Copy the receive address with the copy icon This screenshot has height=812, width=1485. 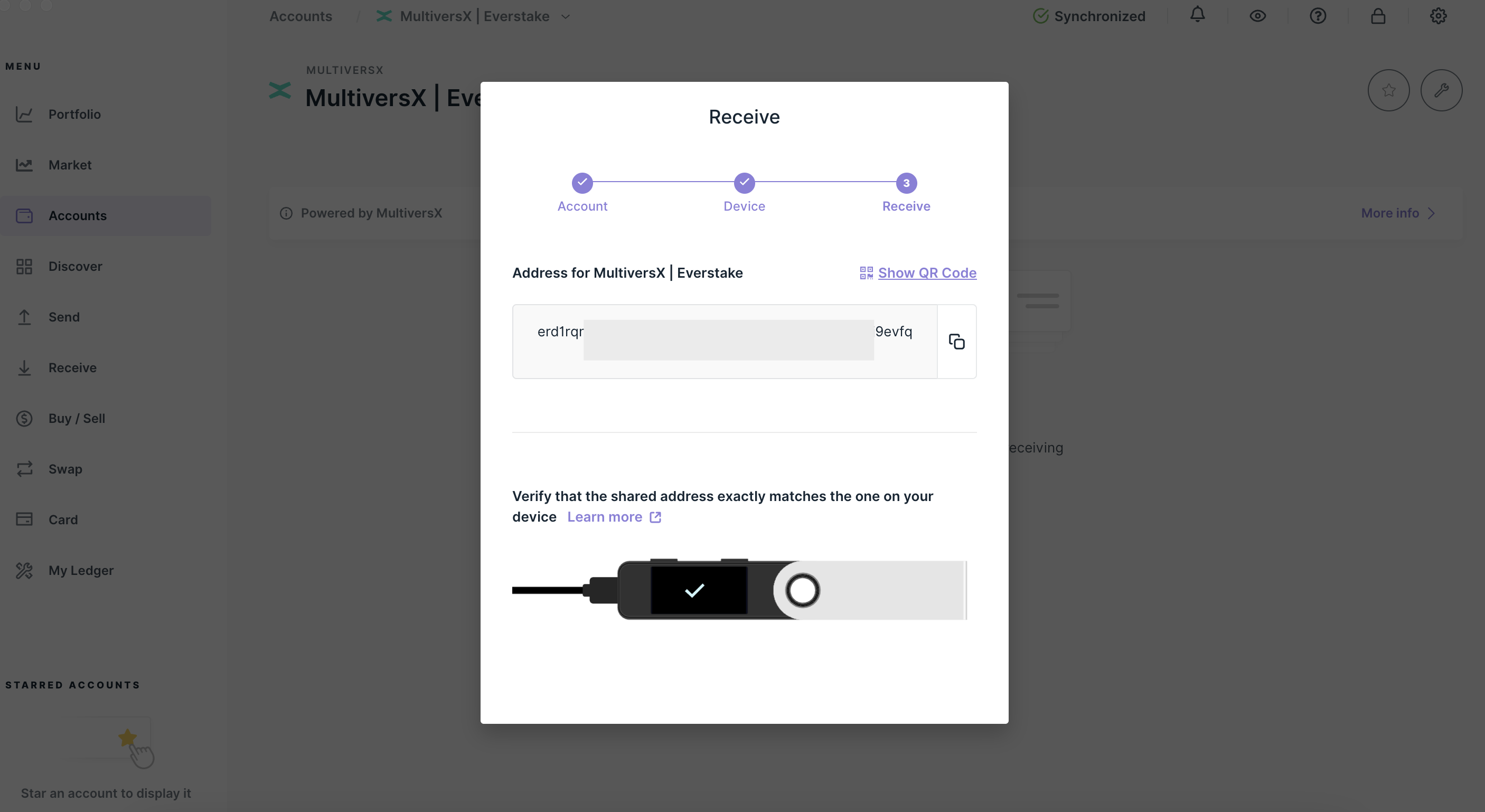coord(956,341)
